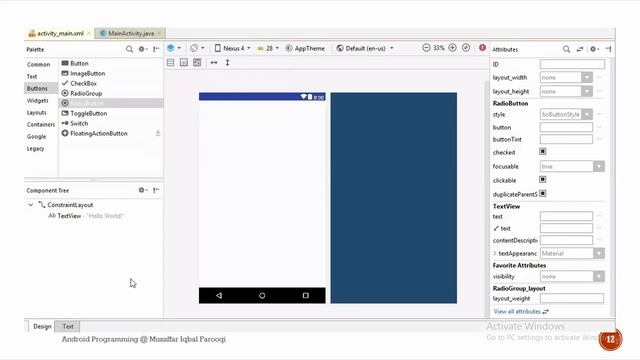Tap the home circle in the phone preview
The width and height of the screenshot is (640, 360).
click(262, 296)
